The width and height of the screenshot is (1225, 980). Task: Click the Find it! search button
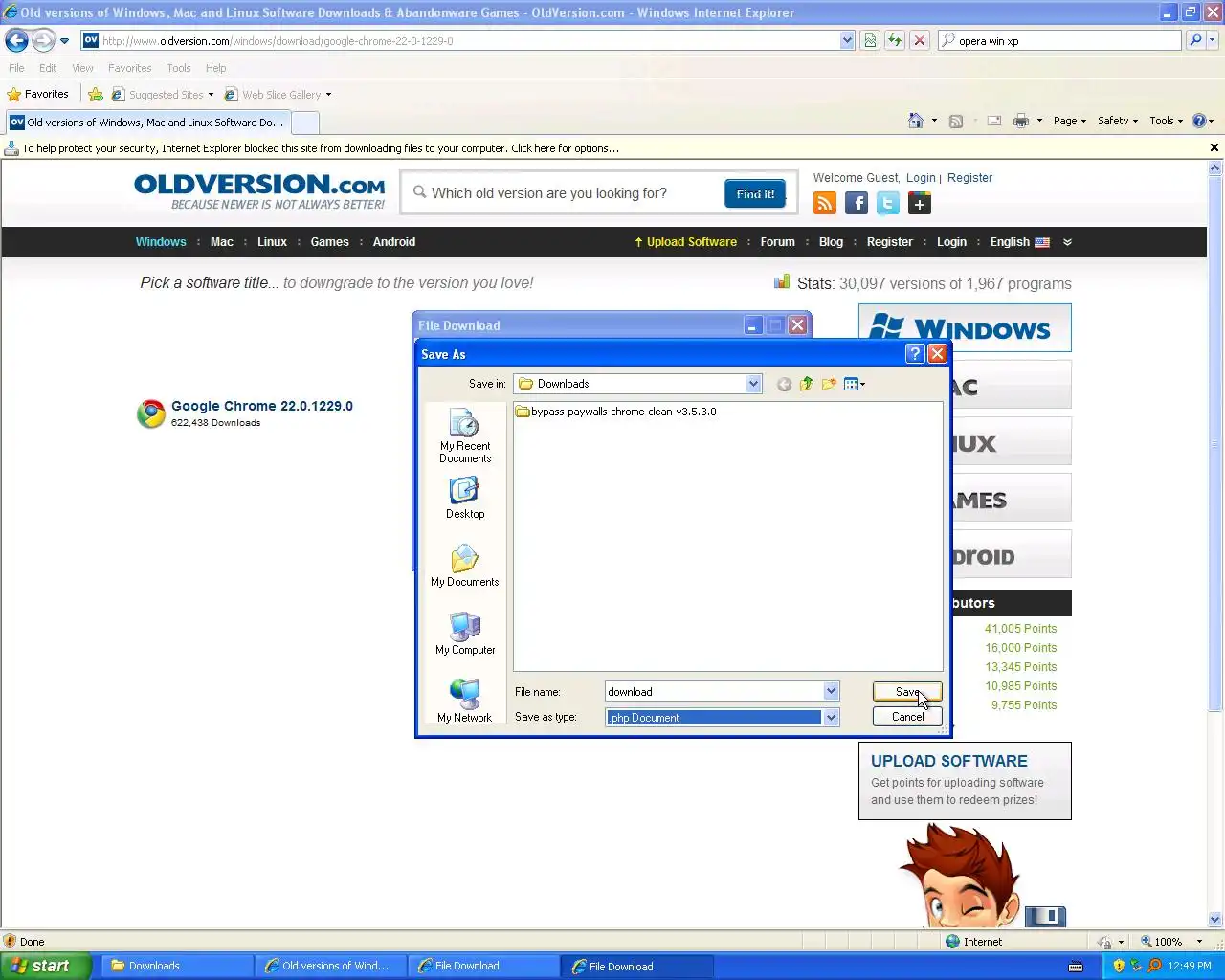(x=755, y=193)
